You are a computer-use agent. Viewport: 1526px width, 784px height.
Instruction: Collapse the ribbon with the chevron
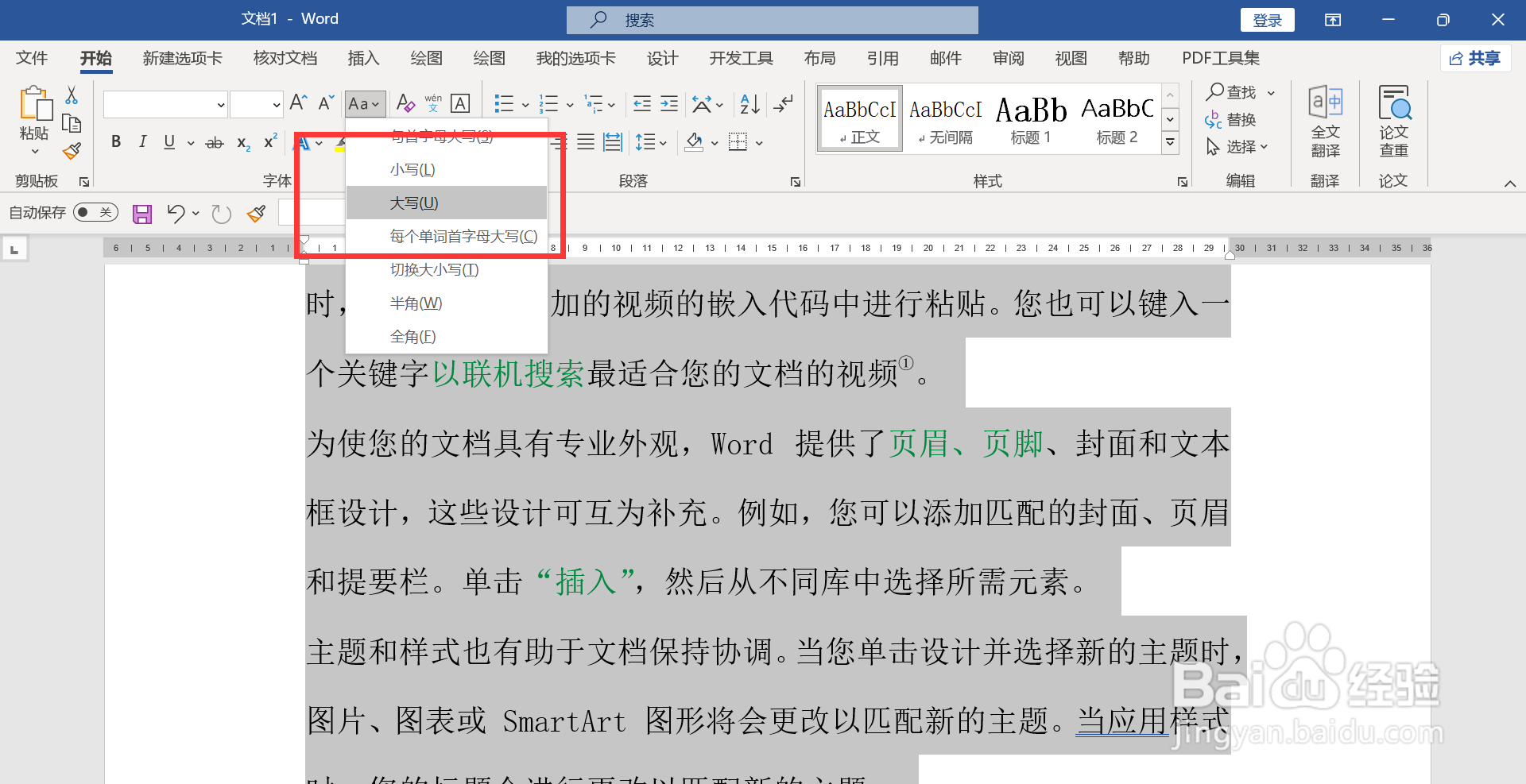click(1510, 183)
